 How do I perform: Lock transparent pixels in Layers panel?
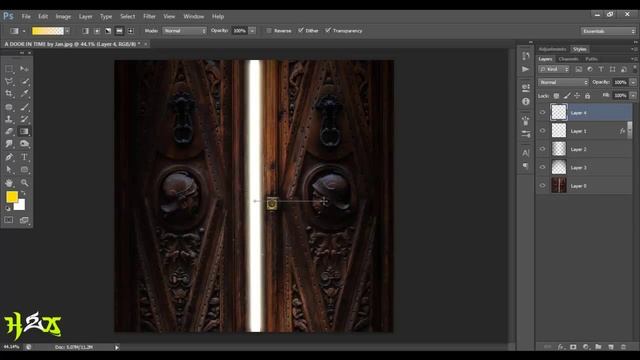pyautogui.click(x=556, y=96)
